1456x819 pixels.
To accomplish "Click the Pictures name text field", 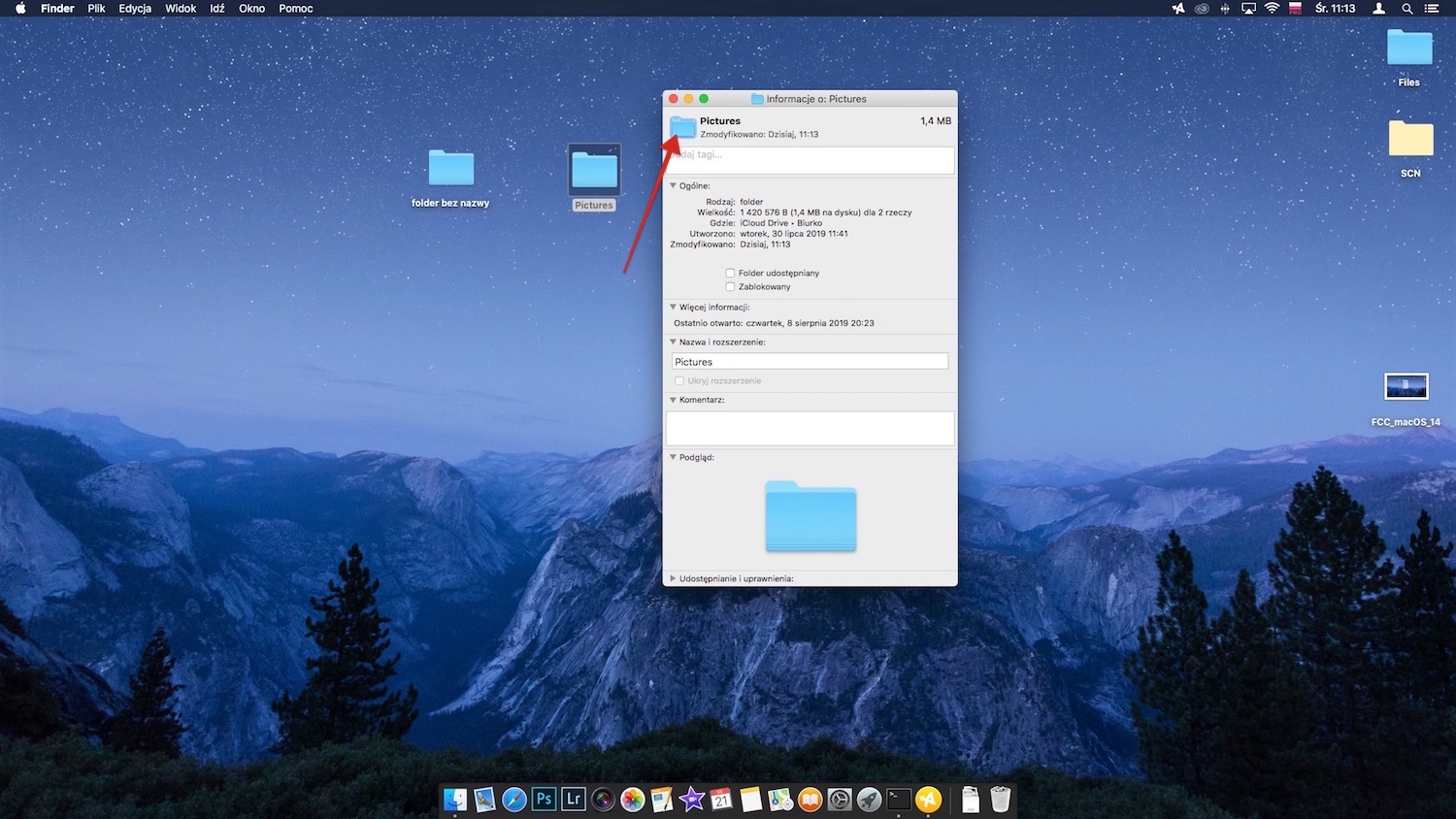I will pos(811,362).
